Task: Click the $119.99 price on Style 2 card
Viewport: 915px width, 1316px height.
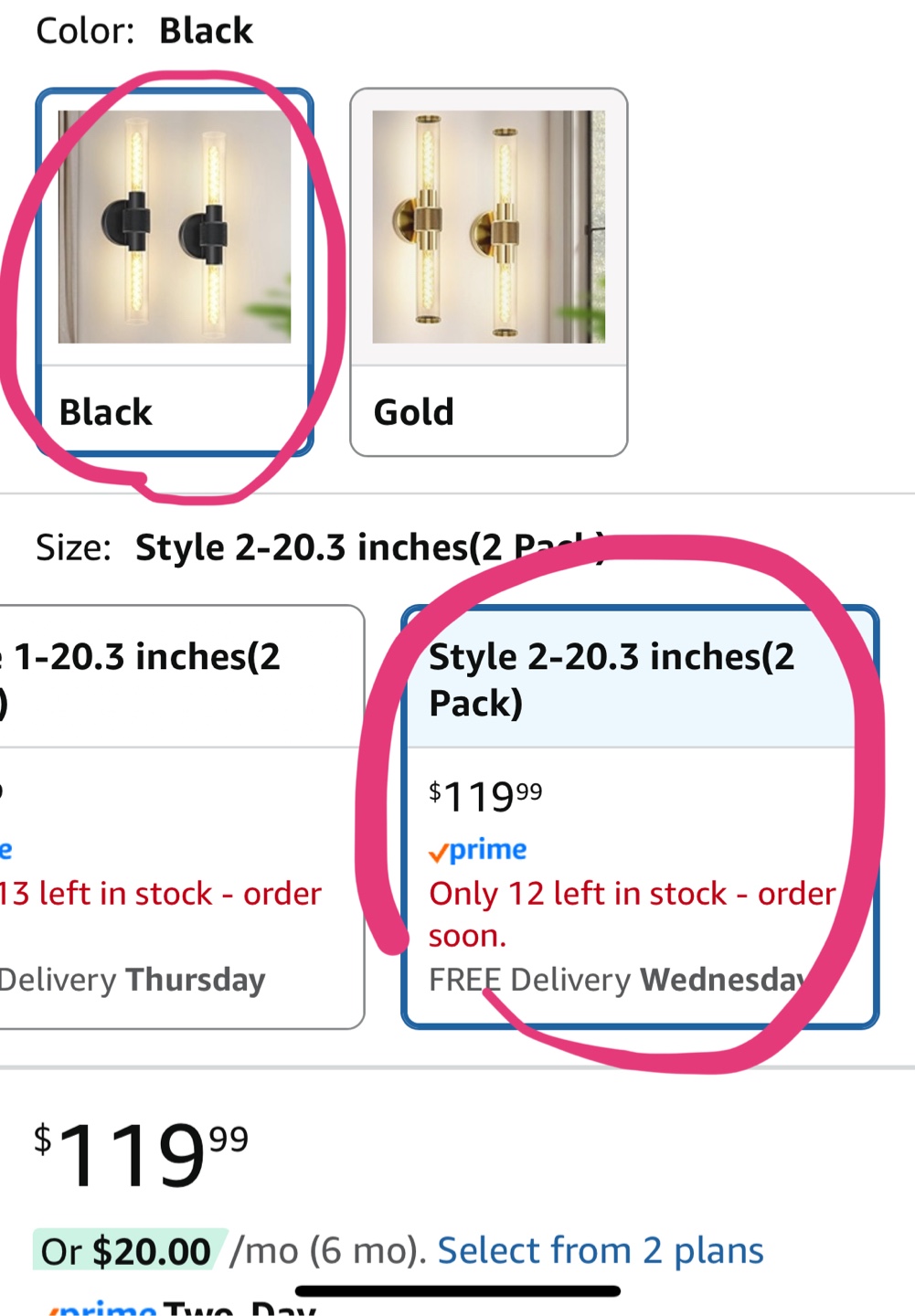Action: click(484, 796)
